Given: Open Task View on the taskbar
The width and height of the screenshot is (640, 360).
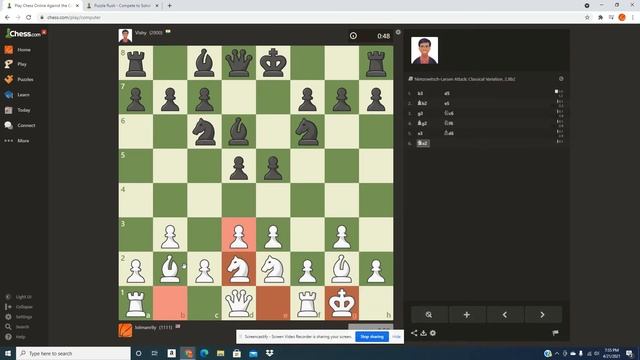Looking at the screenshot, I should pyautogui.click(x=155, y=353).
